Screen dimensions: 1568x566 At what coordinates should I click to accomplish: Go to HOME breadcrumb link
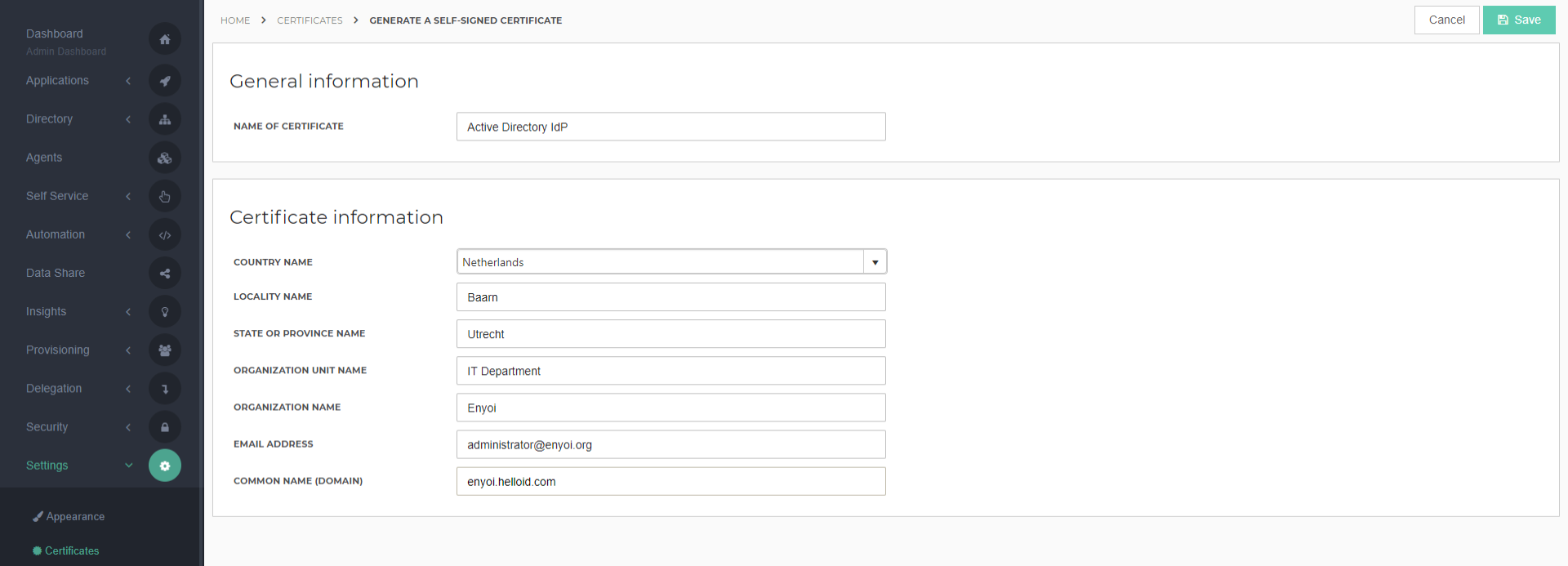[235, 20]
